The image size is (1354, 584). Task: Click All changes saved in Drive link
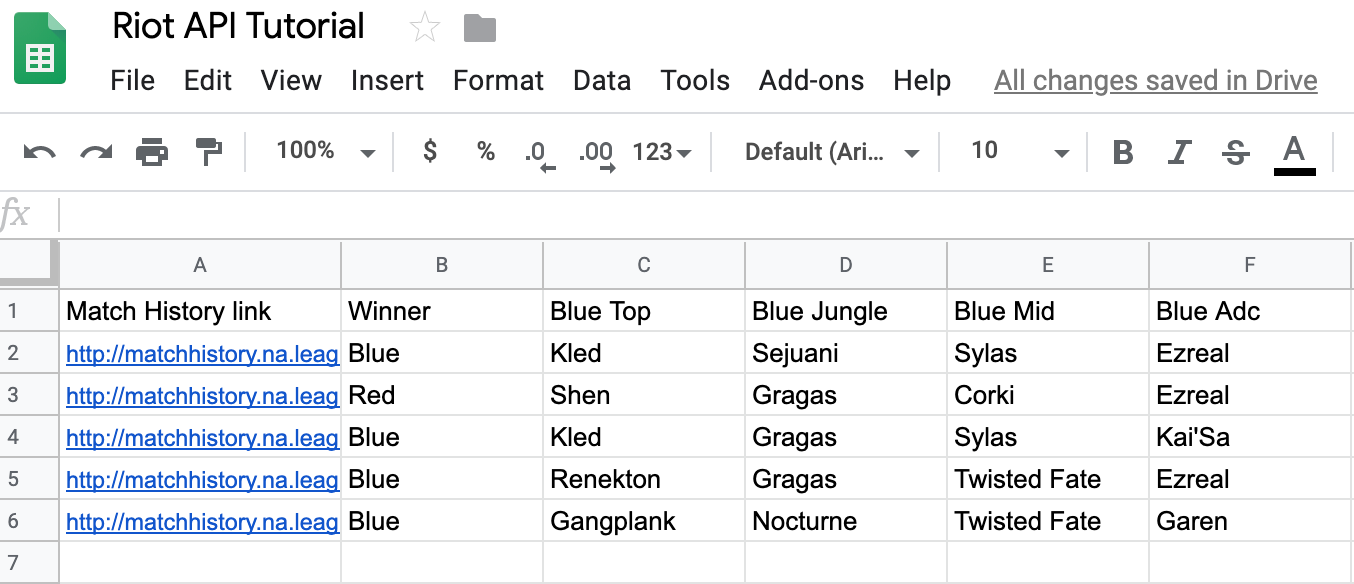click(1156, 81)
